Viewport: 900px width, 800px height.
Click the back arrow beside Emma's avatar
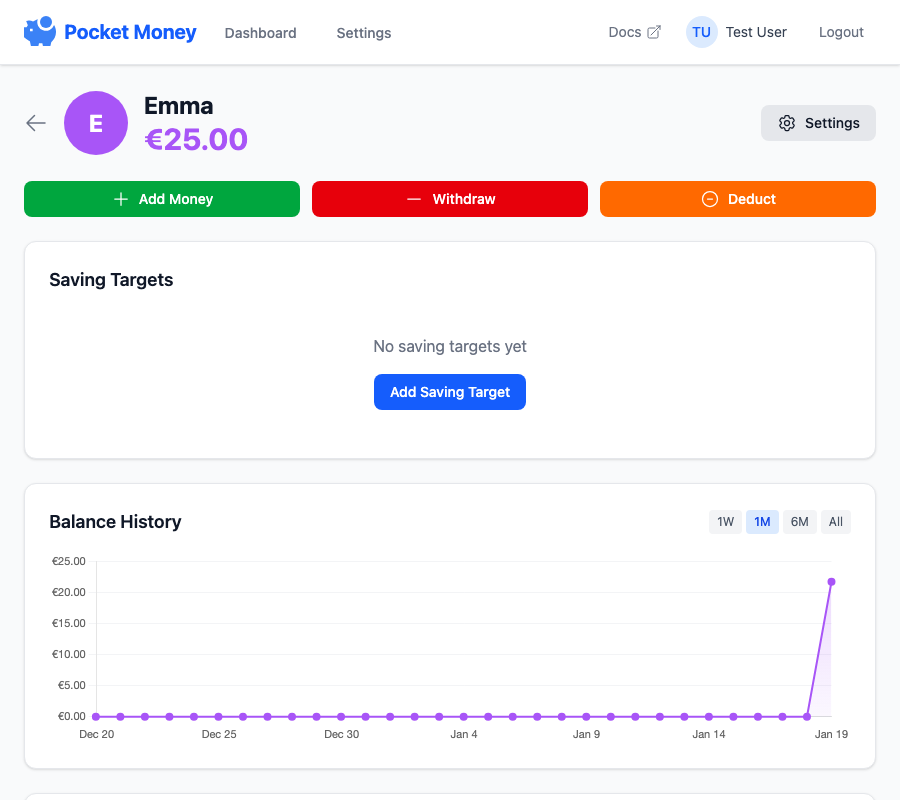coord(36,123)
